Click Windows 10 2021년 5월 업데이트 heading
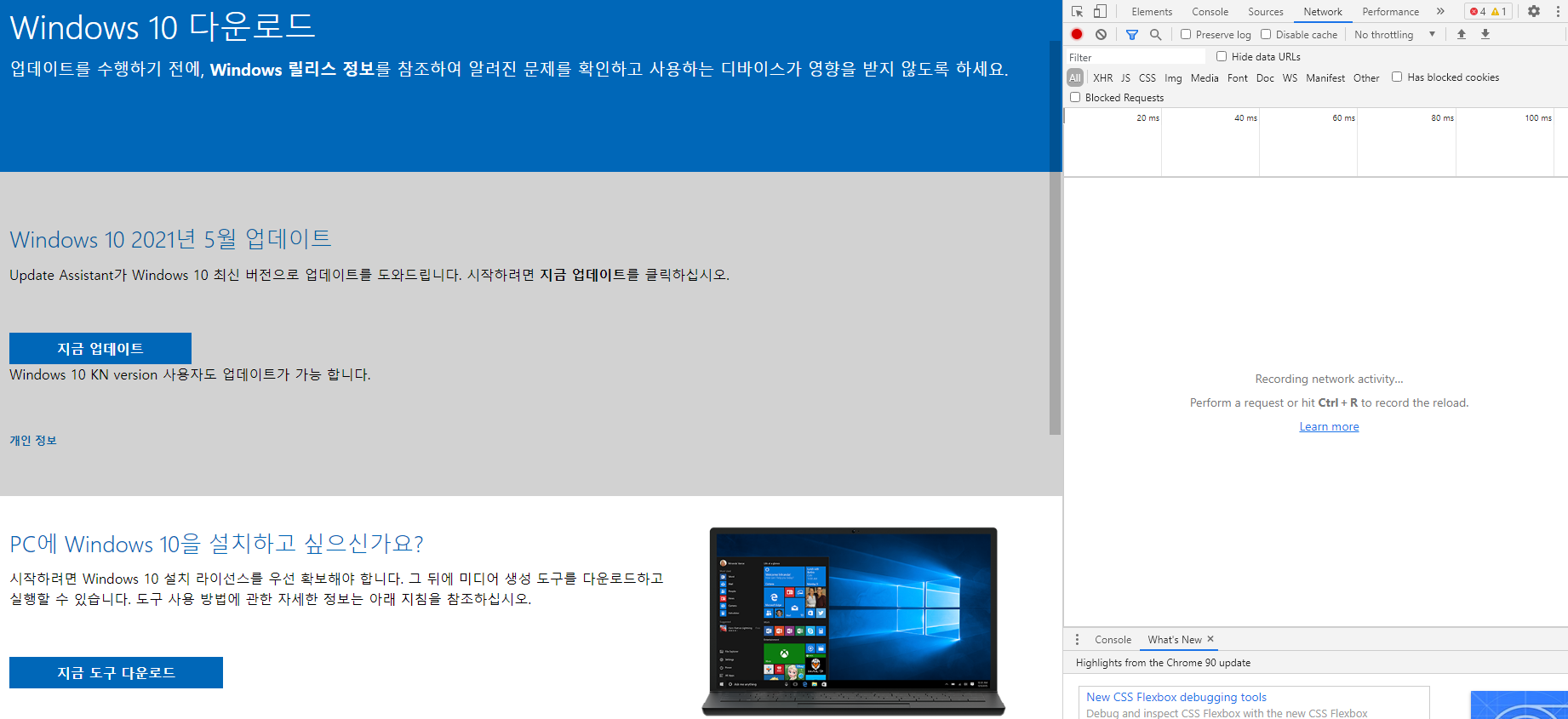The image size is (1568, 719). (170, 239)
